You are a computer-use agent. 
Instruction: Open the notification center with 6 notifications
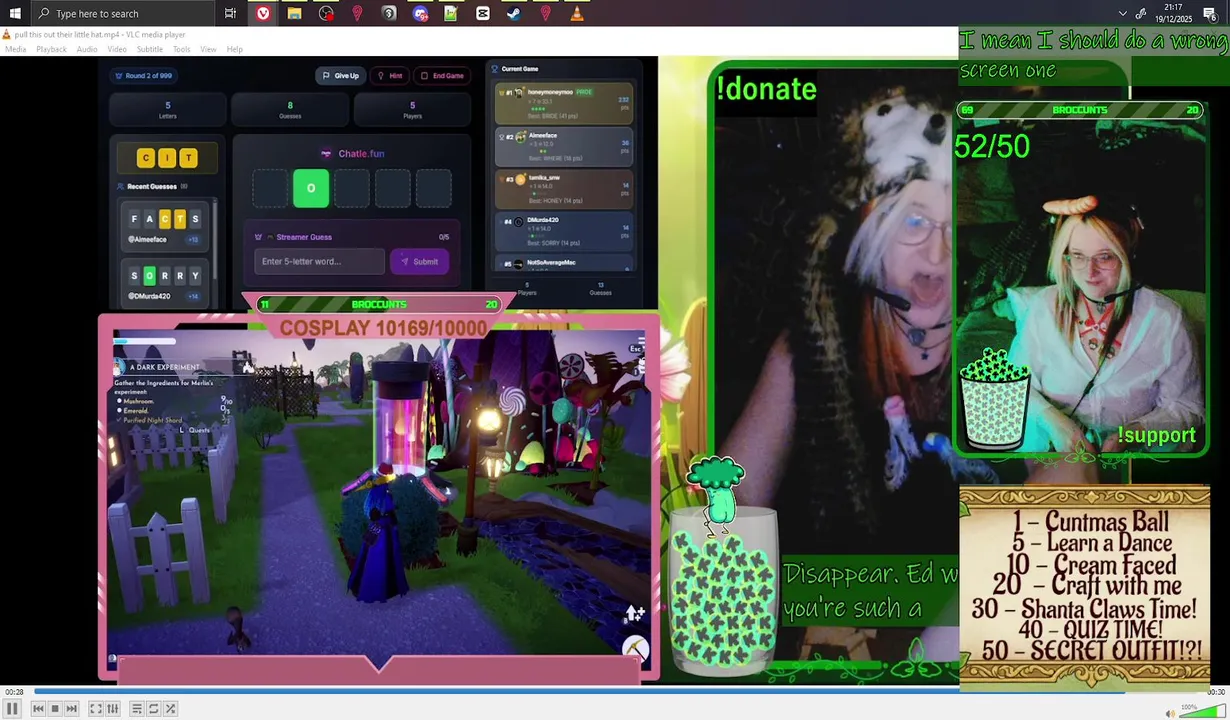[1210, 13]
